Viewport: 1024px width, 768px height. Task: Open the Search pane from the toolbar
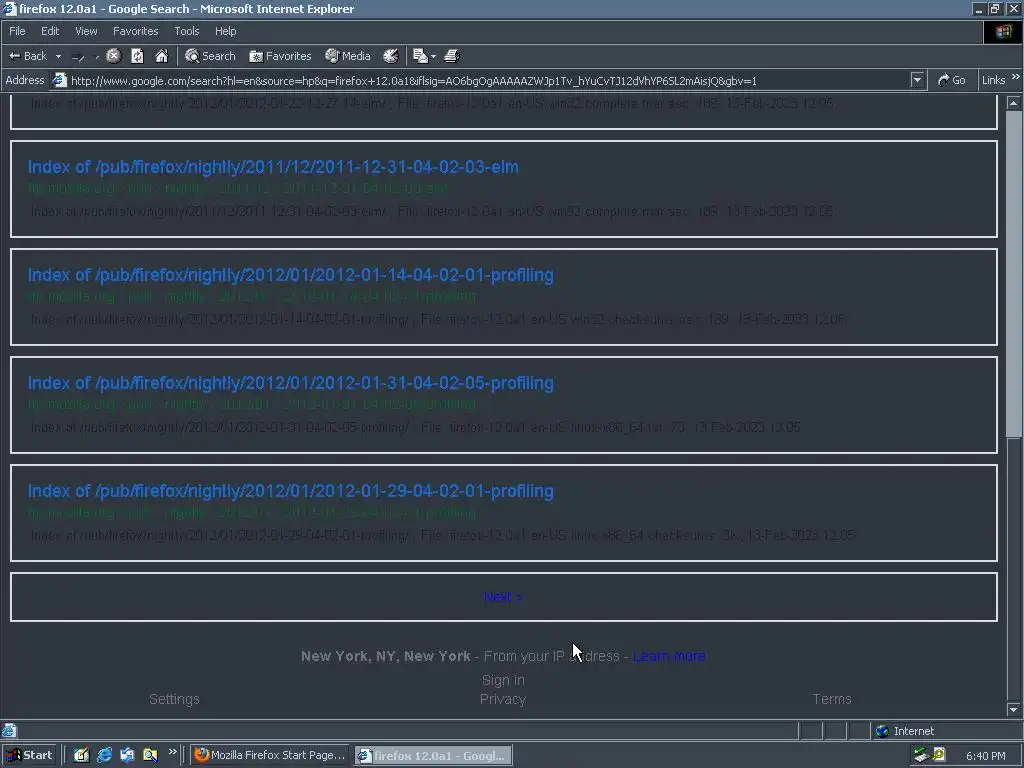(210, 56)
